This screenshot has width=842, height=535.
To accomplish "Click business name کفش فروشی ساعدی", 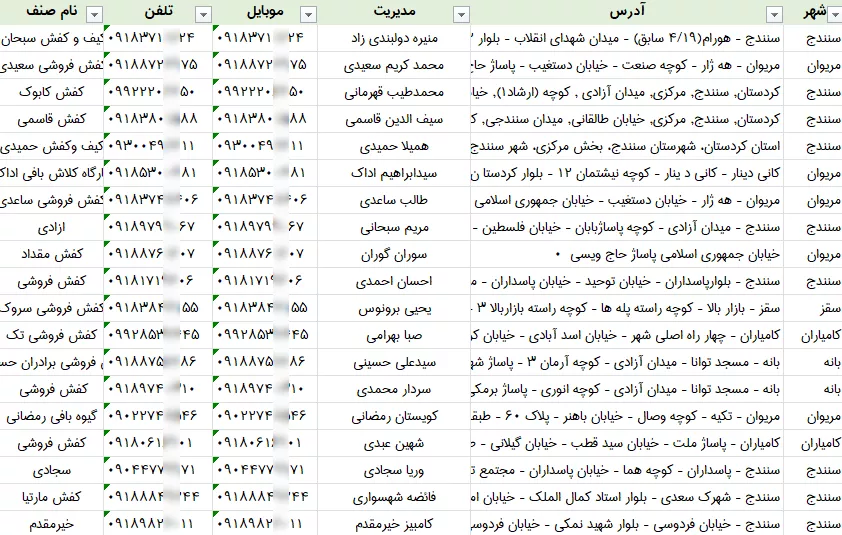I will 52,200.
